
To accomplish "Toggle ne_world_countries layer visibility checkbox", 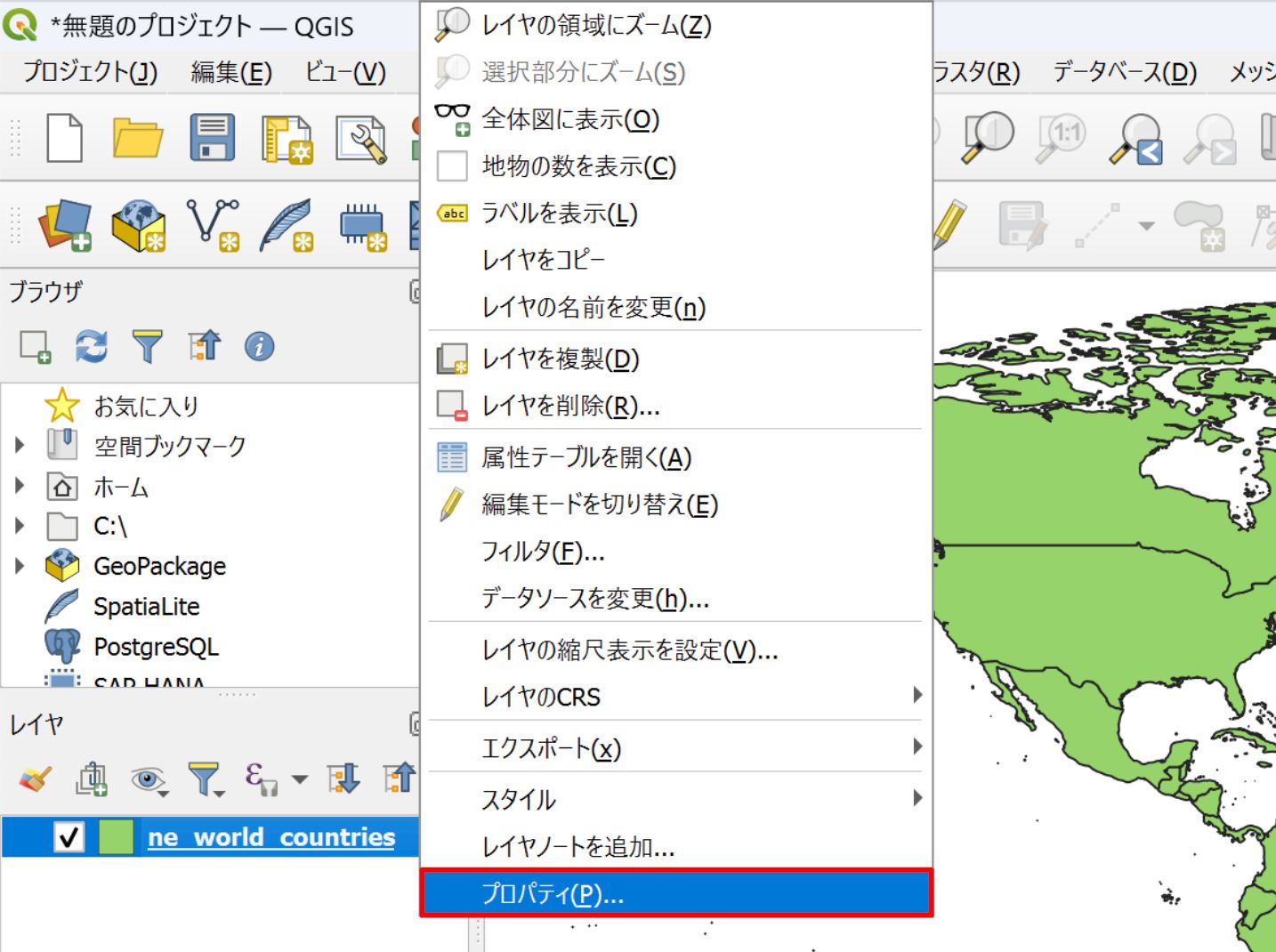I will click(69, 837).
